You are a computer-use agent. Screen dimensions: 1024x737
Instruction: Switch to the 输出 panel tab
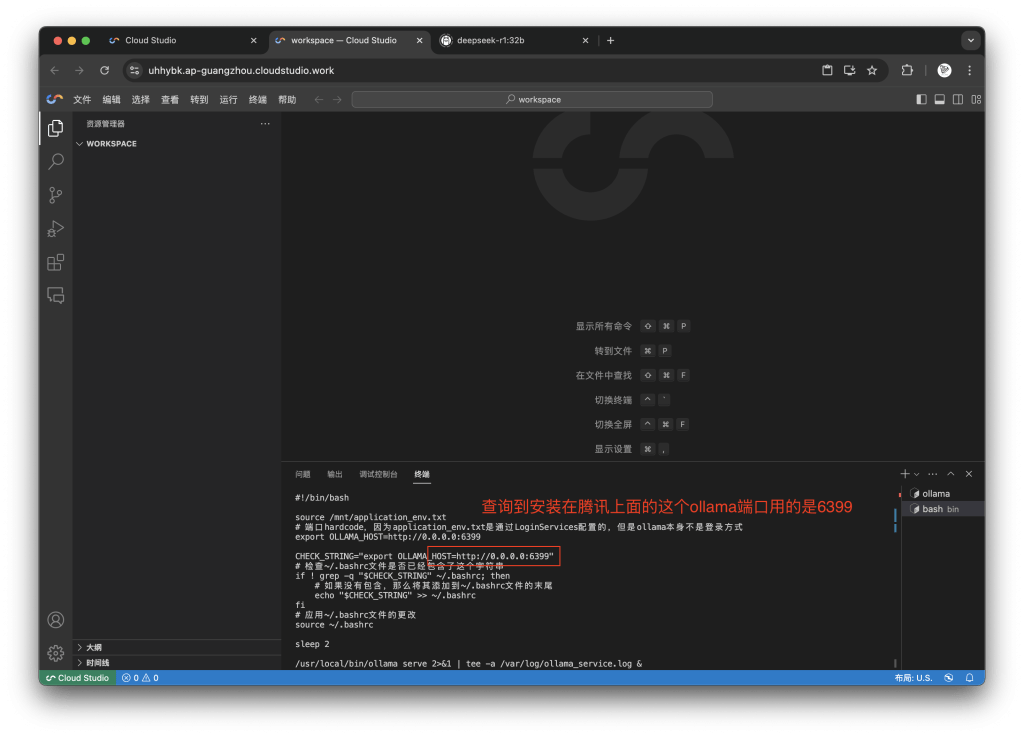tap(334, 474)
